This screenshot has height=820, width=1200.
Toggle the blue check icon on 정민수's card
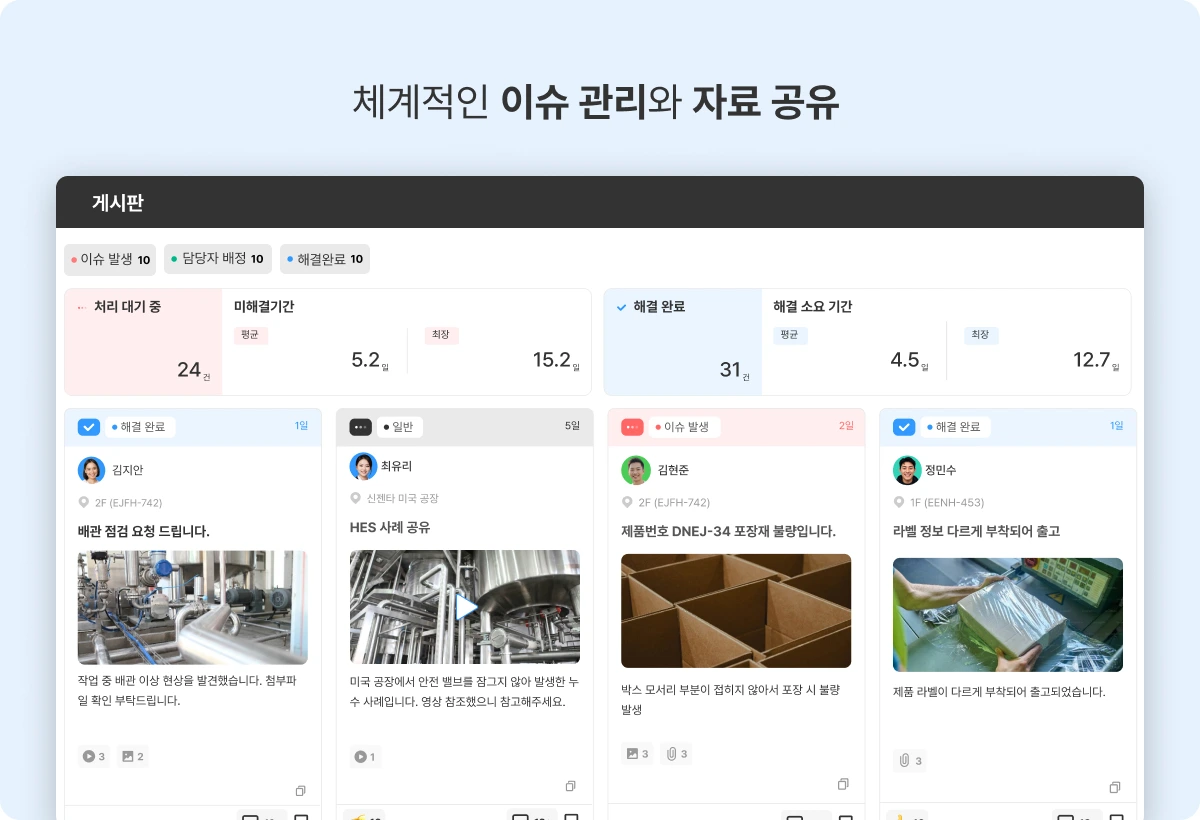904,427
